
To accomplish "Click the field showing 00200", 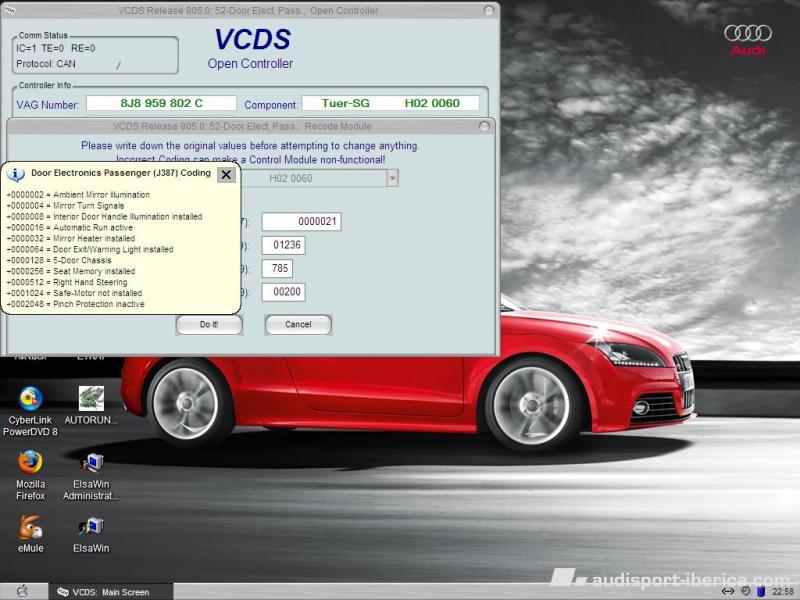I will [284, 292].
